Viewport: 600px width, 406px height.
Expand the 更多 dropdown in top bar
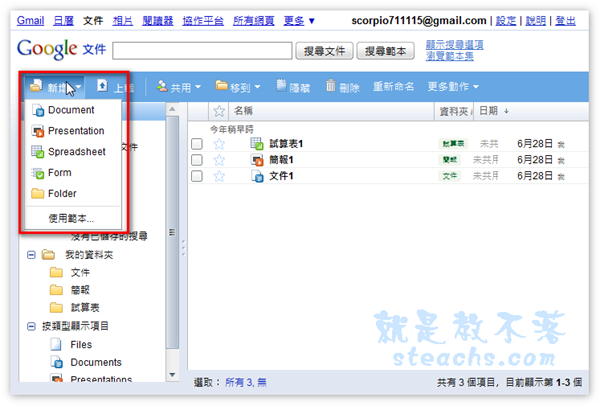[299, 21]
